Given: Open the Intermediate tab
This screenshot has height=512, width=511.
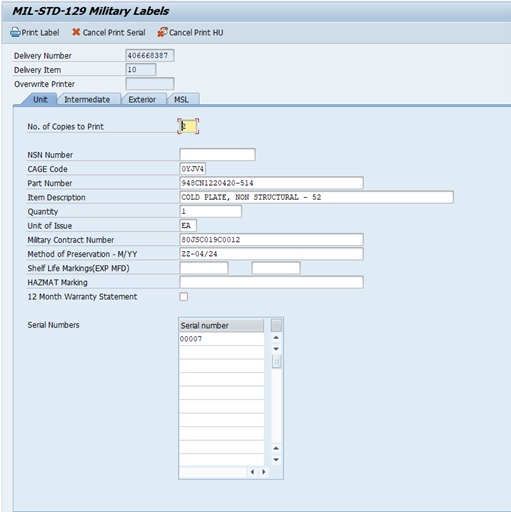Looking at the screenshot, I should [x=87, y=99].
